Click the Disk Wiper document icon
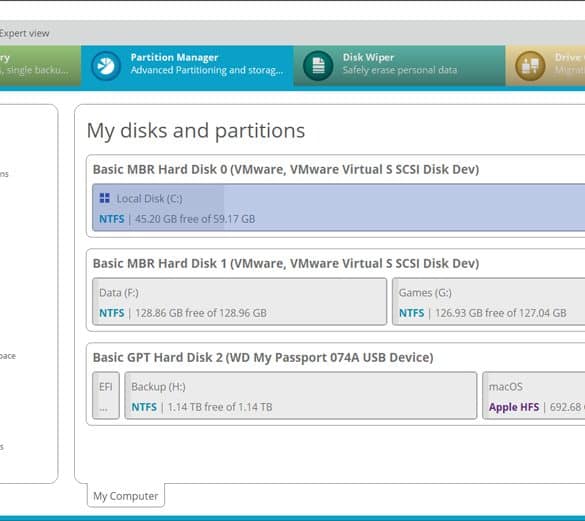The width and height of the screenshot is (585, 521). (x=318, y=66)
